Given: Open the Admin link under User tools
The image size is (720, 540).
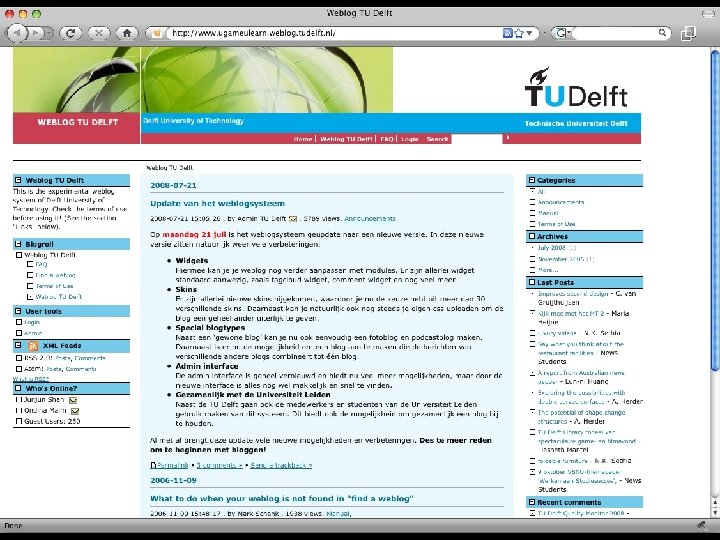Looking at the screenshot, I should click(33, 333).
